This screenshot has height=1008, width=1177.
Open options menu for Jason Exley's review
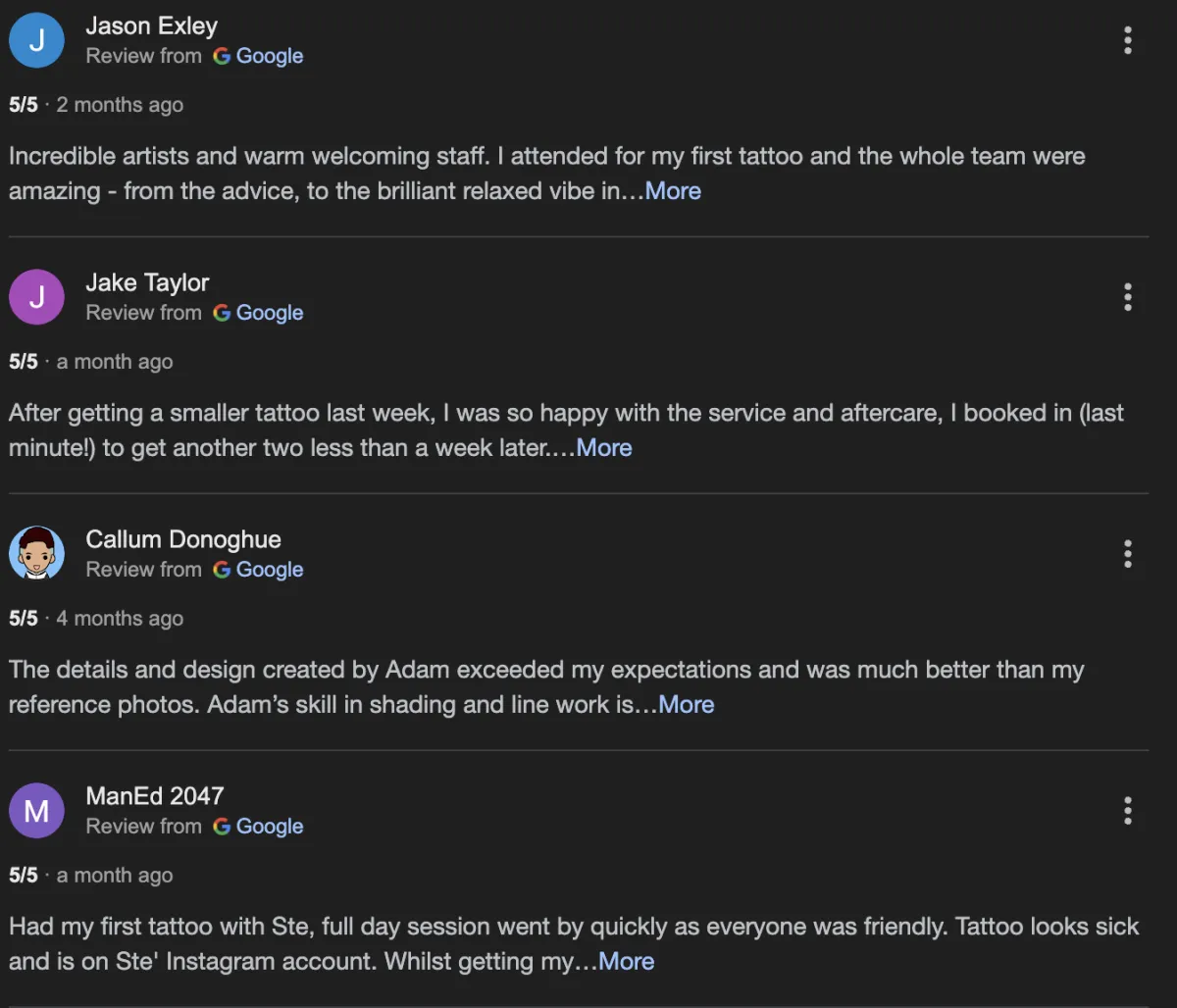(x=1128, y=40)
